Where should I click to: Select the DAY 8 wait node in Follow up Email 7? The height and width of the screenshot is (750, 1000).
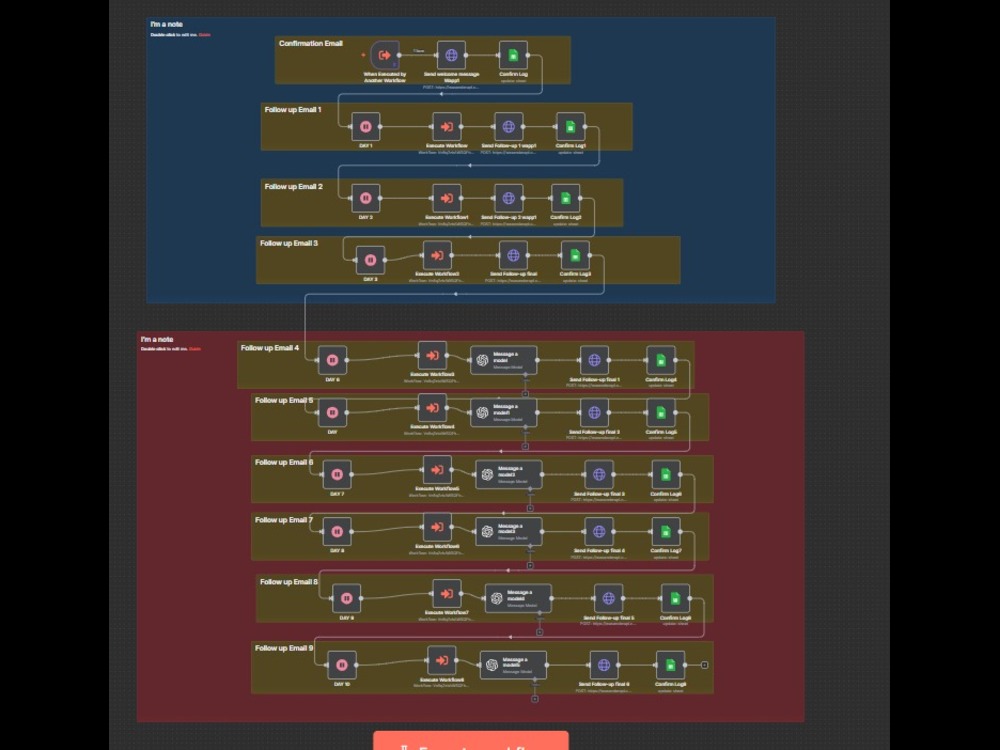click(337, 532)
